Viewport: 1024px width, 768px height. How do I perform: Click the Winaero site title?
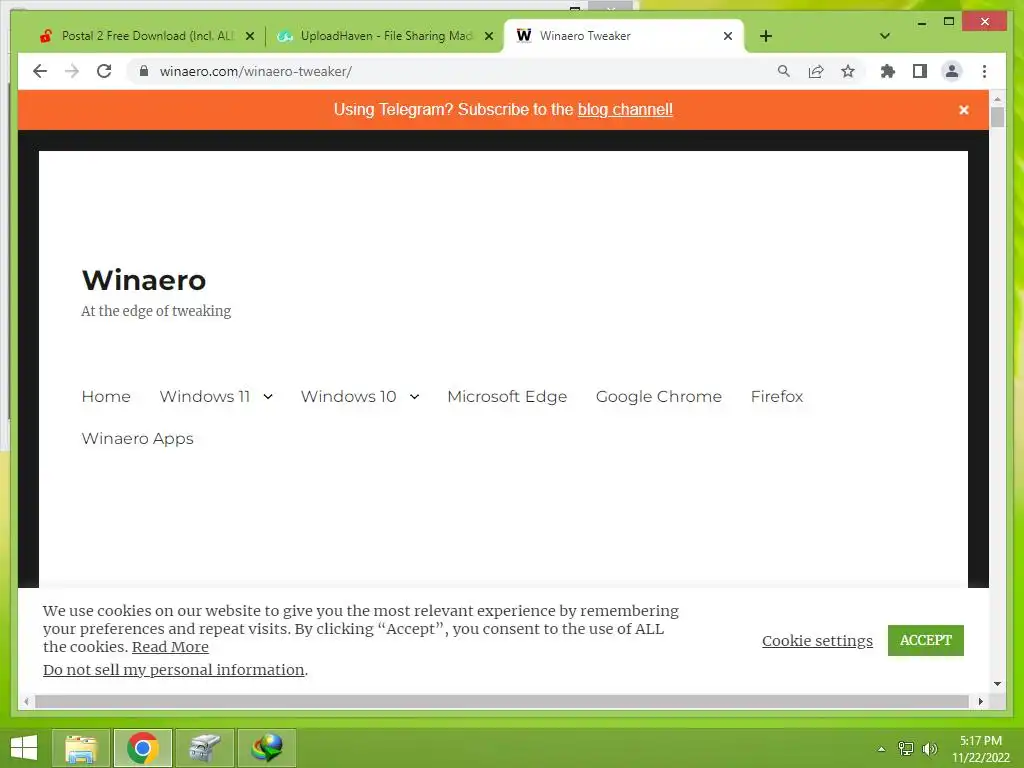[x=144, y=280]
